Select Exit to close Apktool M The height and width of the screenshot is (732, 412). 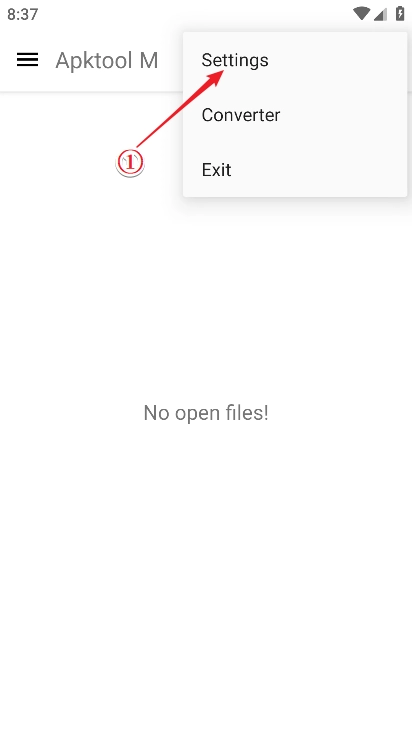point(295,169)
